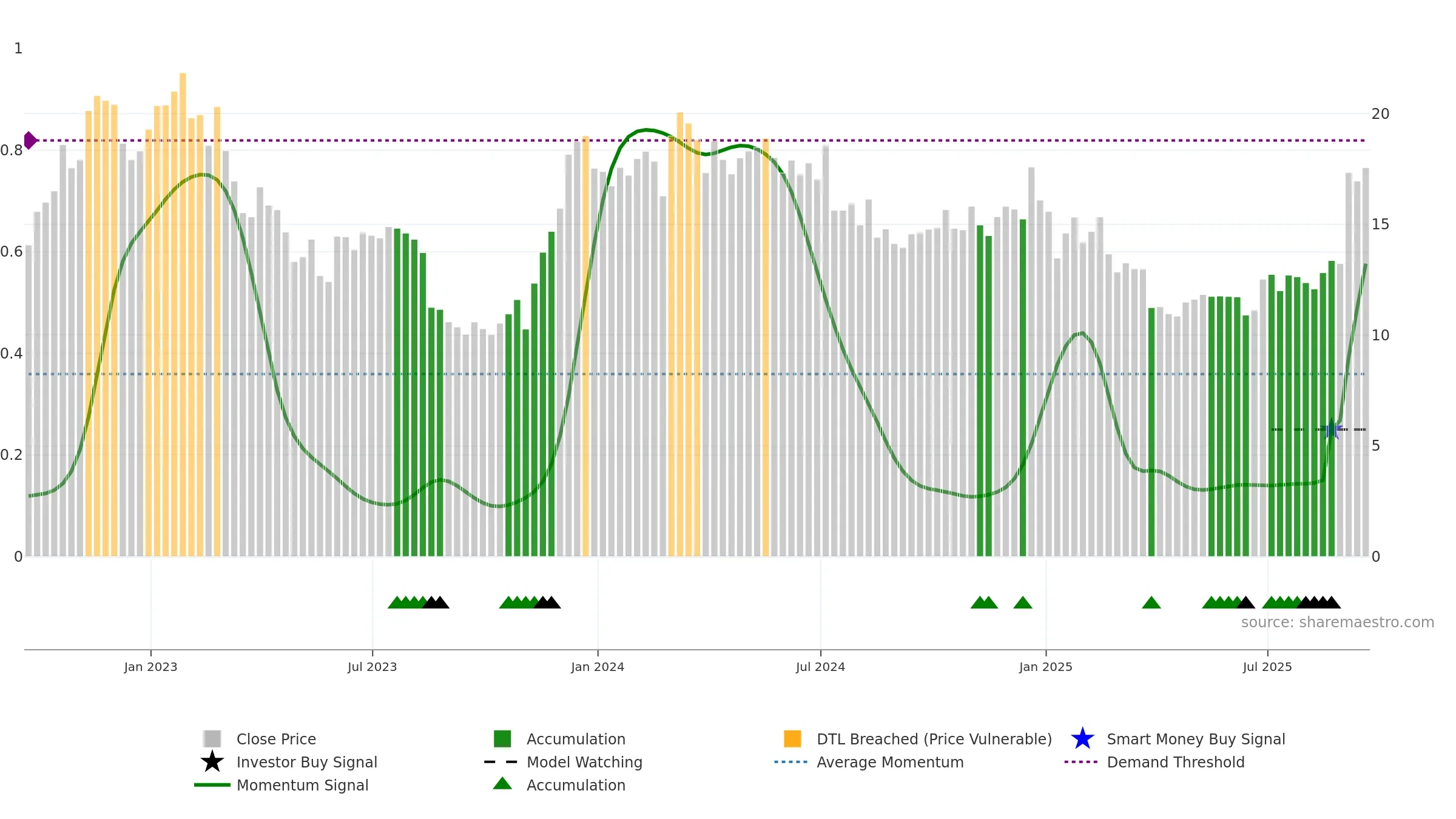Click the Model Watching dashed line icon
Image resolution: width=1456 pixels, height=819 pixels.
[500, 761]
